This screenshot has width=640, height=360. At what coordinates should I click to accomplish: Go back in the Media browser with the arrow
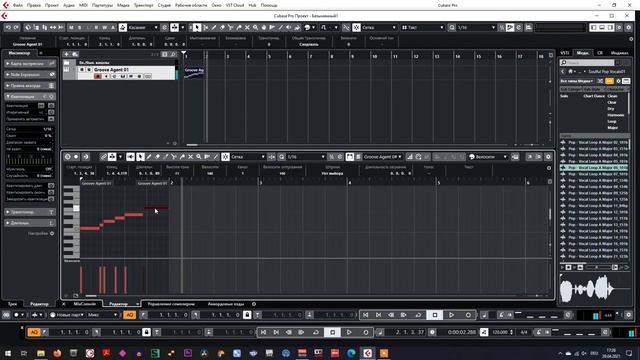(562, 71)
